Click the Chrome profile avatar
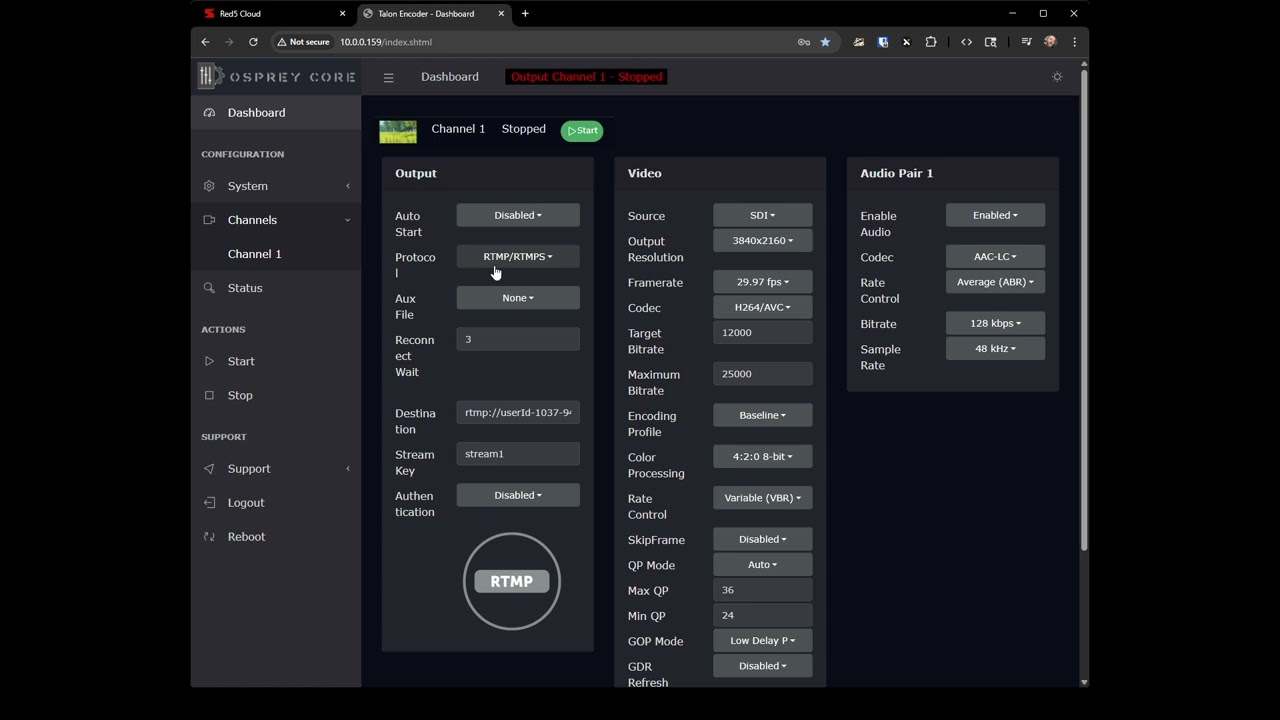This screenshot has height=720, width=1280. point(1050,42)
